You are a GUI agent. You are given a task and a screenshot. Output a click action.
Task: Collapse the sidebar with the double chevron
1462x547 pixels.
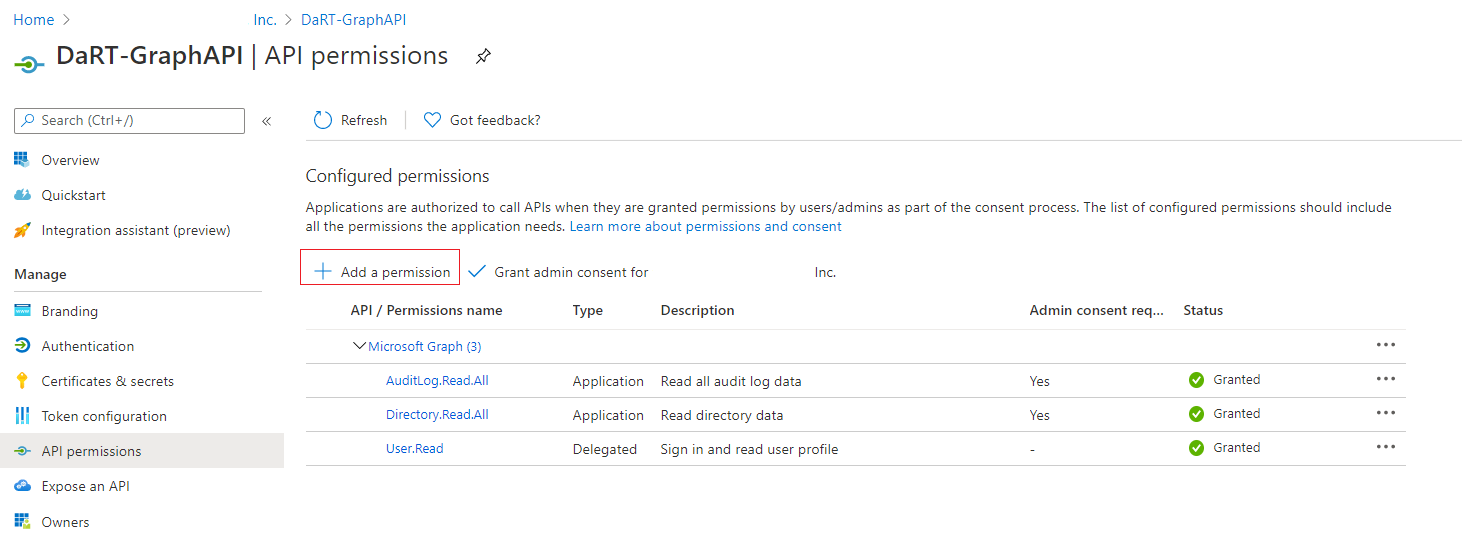(x=267, y=121)
